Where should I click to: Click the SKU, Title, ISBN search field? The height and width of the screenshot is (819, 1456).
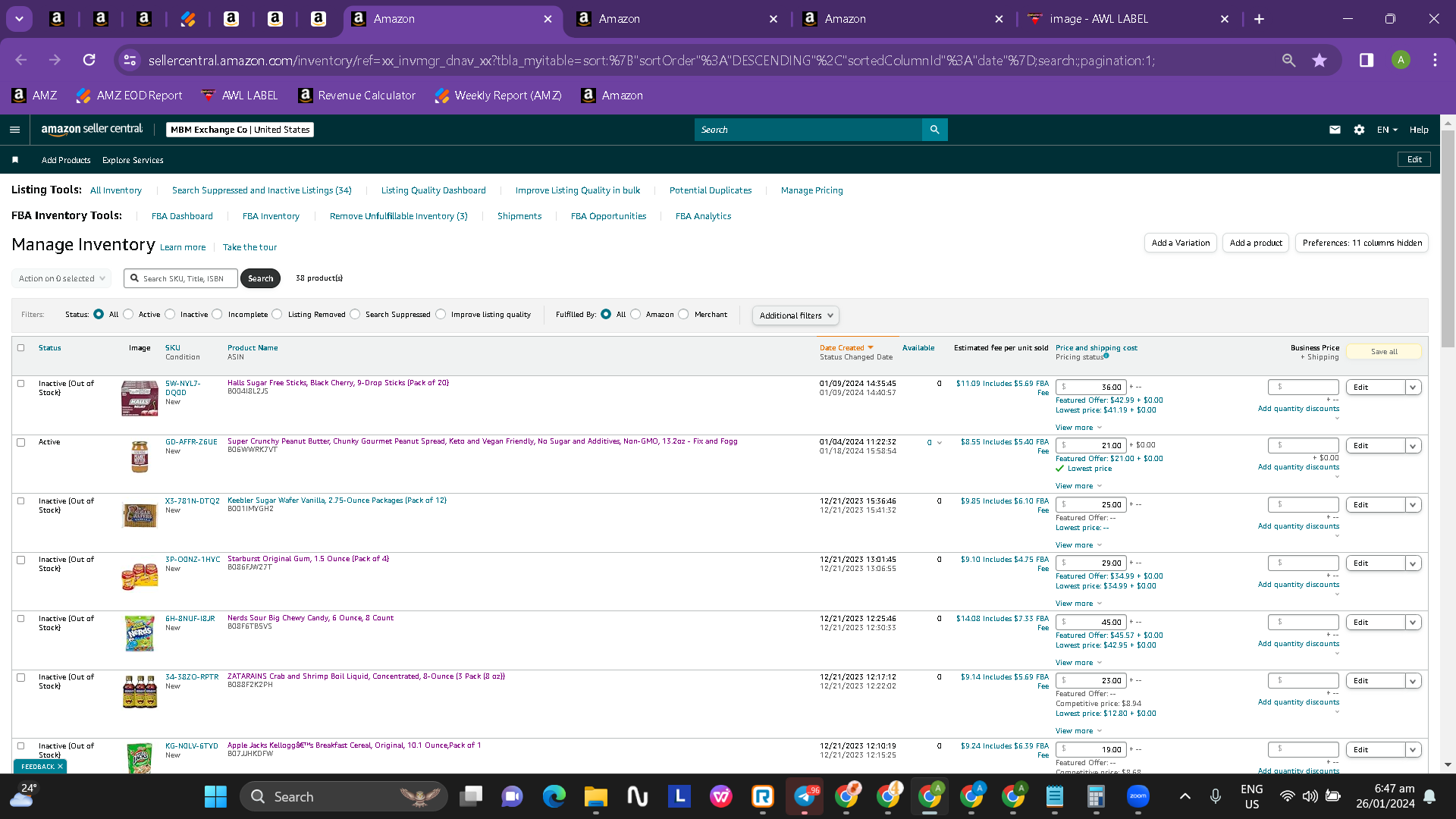click(x=182, y=278)
